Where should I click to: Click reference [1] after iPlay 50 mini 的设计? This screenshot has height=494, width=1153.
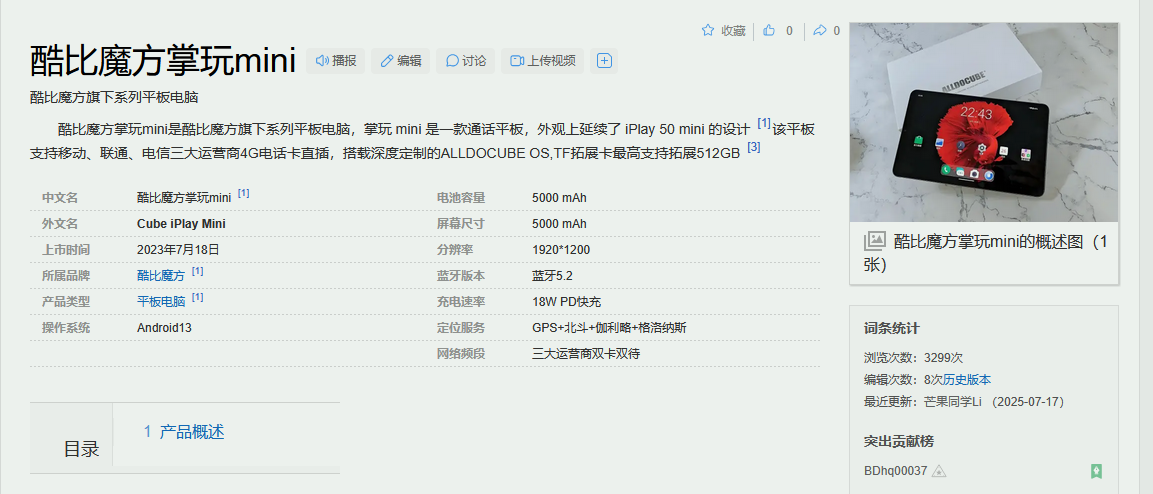point(764,124)
